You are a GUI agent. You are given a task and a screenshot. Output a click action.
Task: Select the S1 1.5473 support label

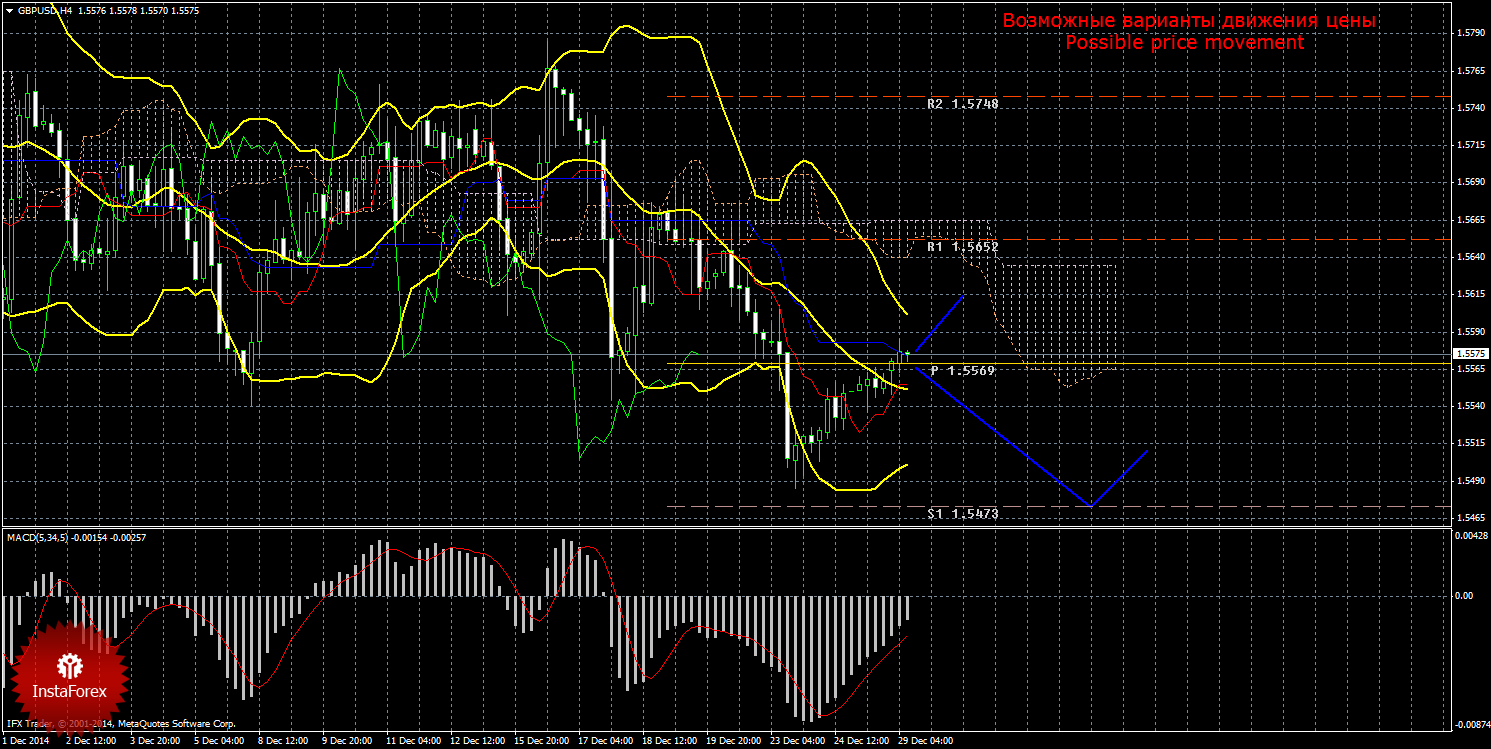point(963,513)
